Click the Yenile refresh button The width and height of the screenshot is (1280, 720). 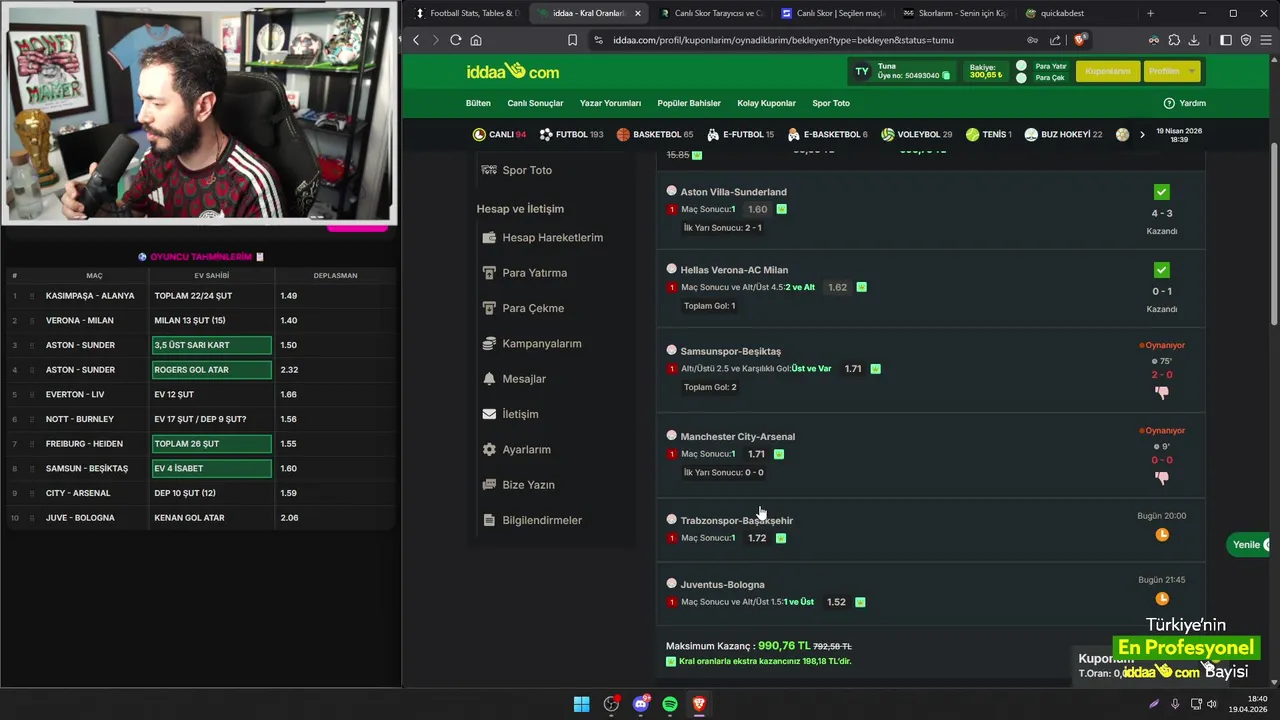[1250, 544]
